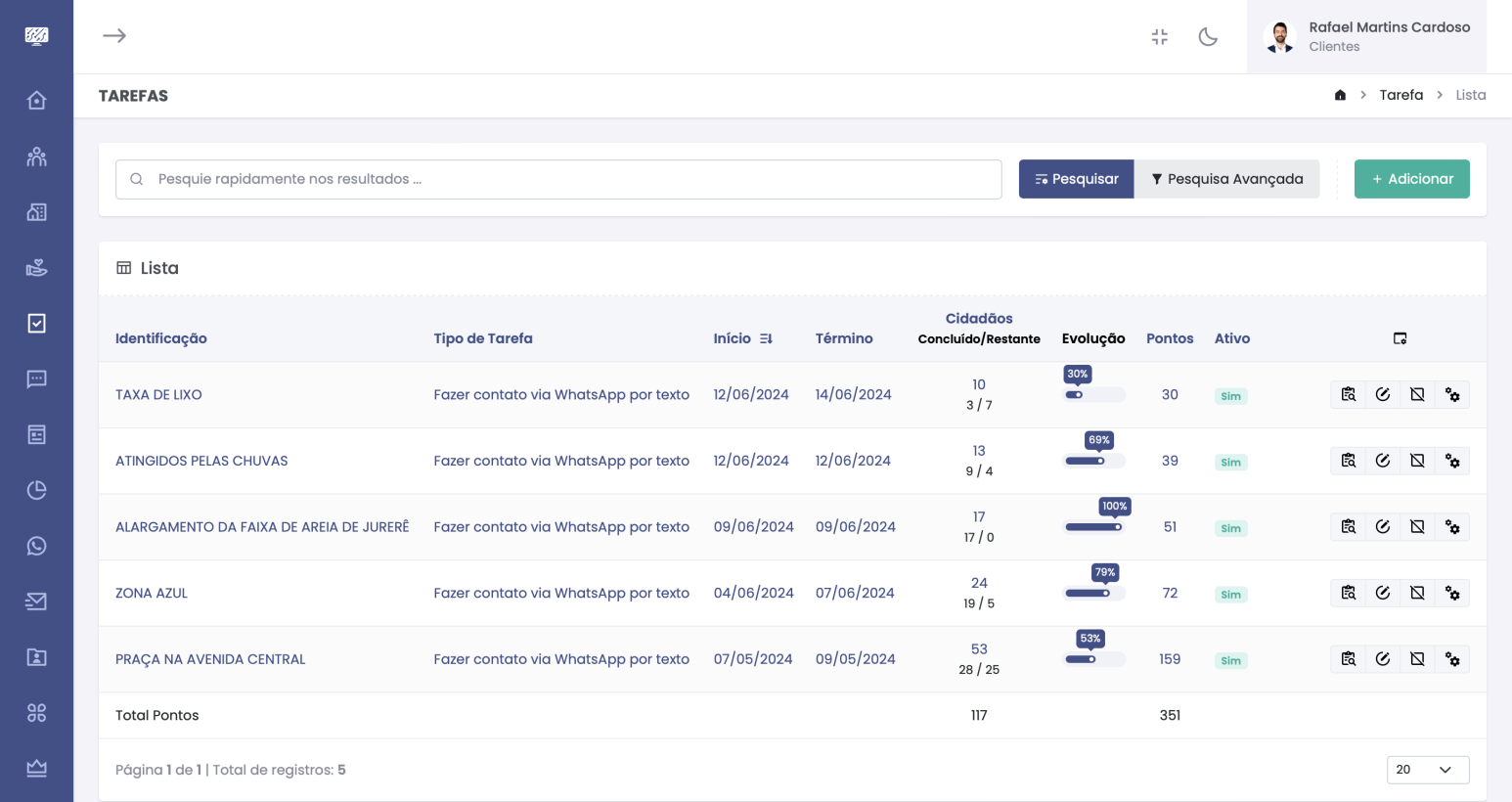The width and height of the screenshot is (1512, 802).
Task: Open the home icon in the sidebar
Action: [36, 101]
